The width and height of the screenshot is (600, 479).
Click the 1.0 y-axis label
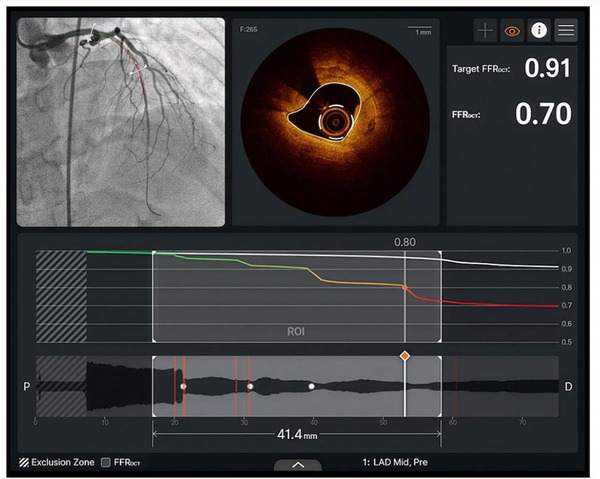click(x=566, y=251)
